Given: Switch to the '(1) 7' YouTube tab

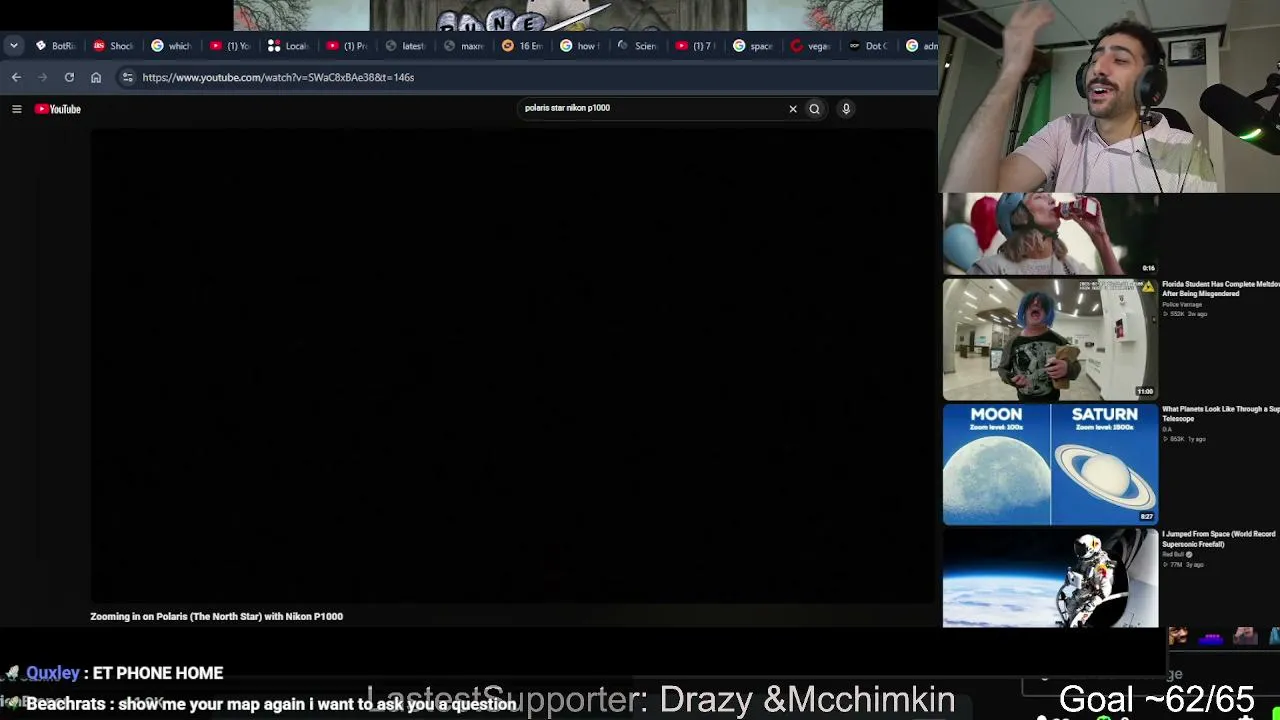Looking at the screenshot, I should click(696, 46).
